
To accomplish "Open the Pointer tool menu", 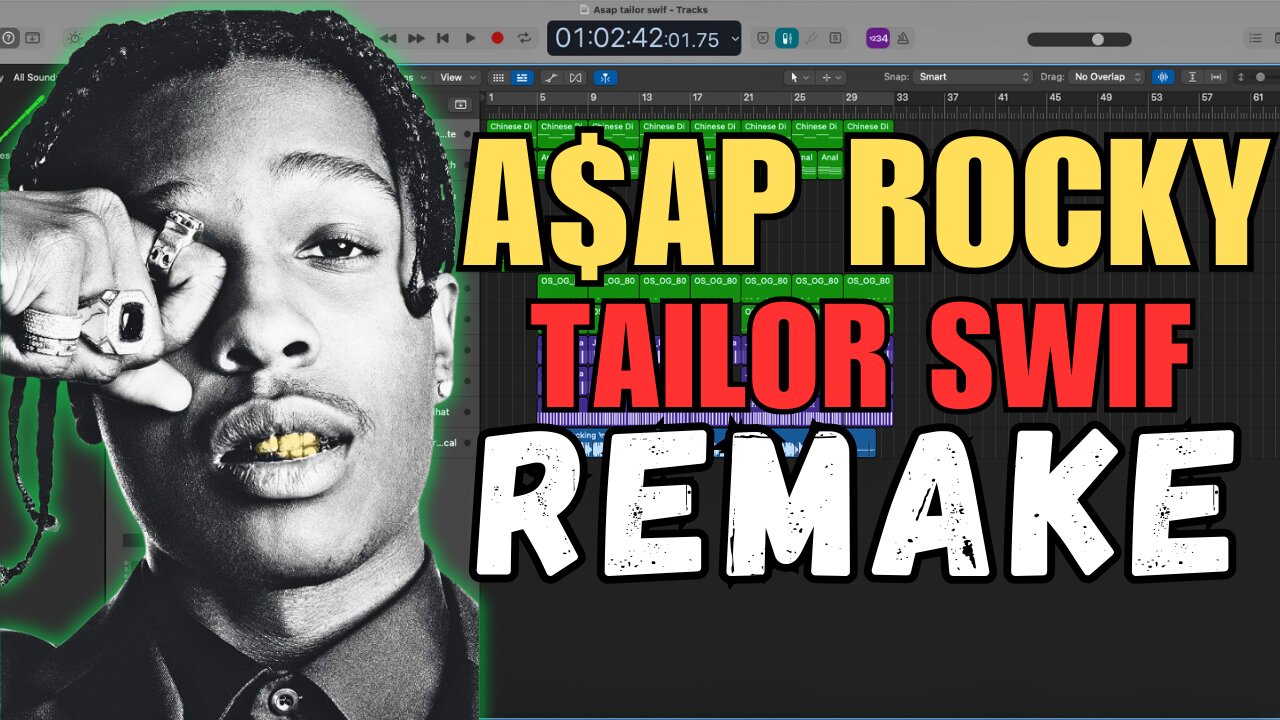I will 798,77.
